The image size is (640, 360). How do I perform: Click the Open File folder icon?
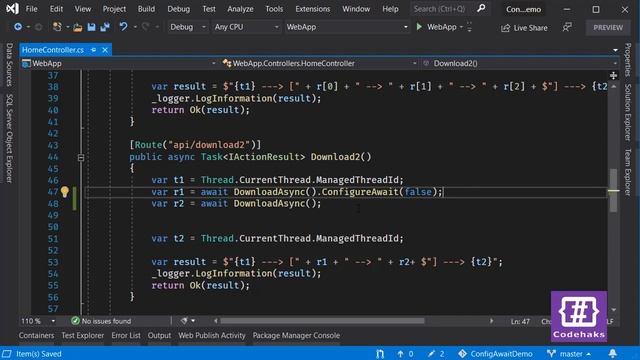78,27
